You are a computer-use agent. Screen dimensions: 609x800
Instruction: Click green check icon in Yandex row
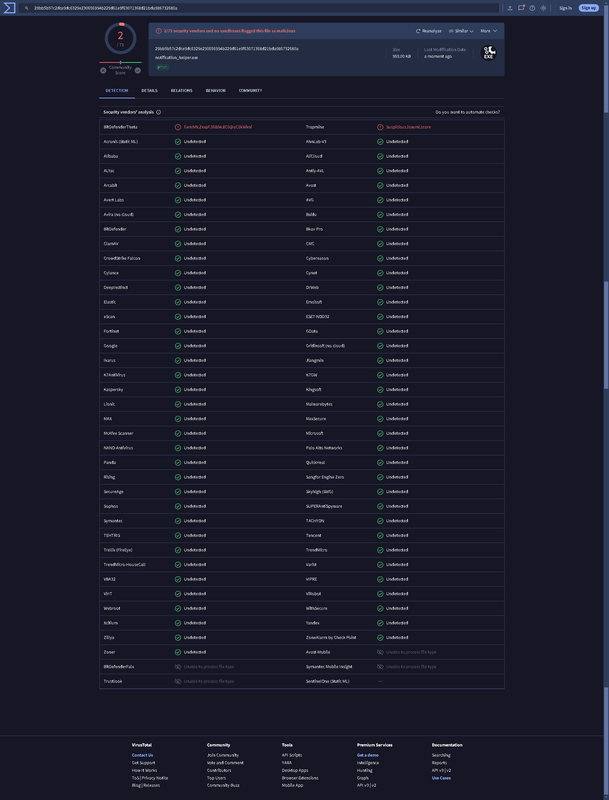[x=380, y=623]
